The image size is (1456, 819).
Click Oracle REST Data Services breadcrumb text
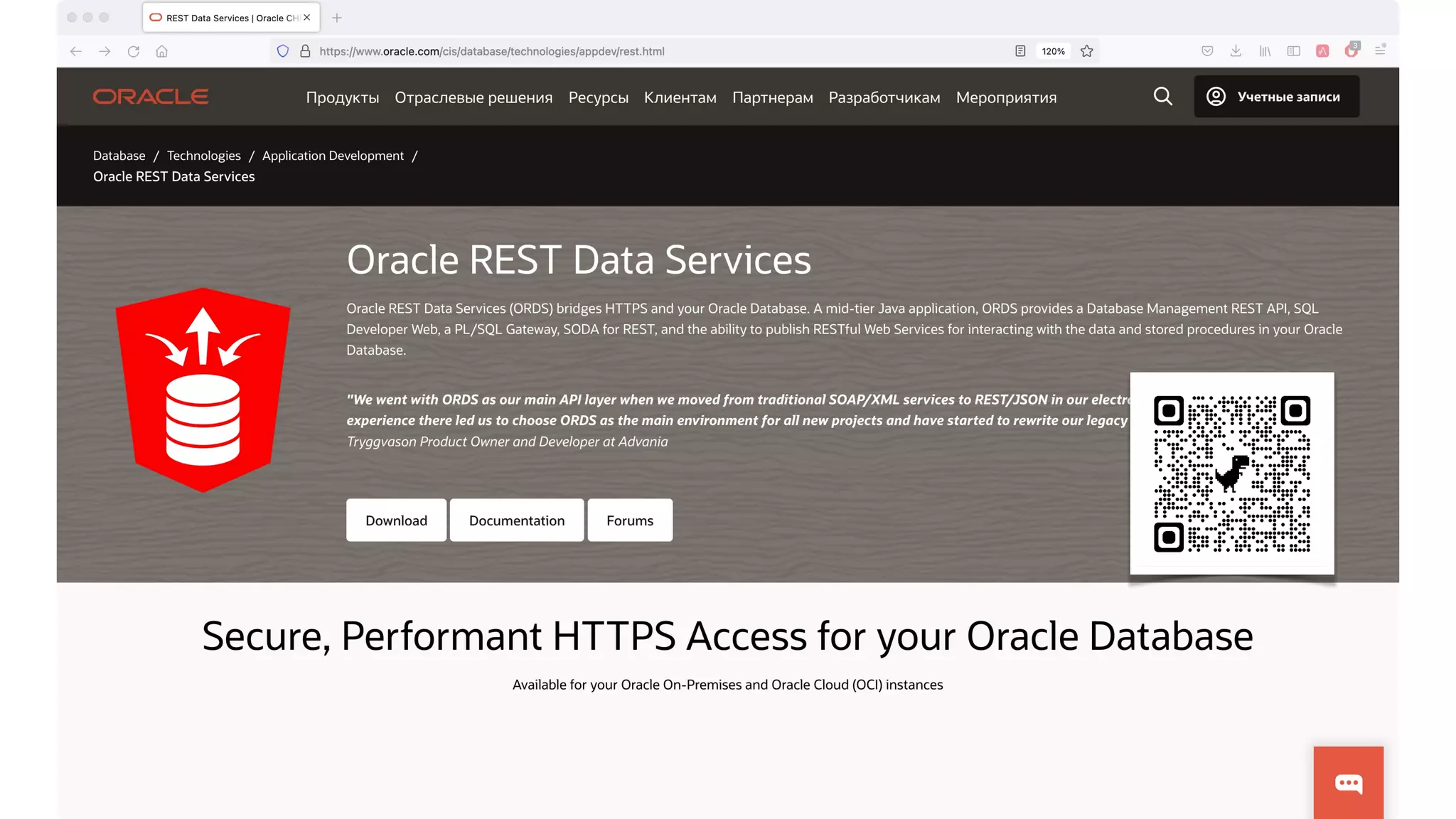pos(174,176)
